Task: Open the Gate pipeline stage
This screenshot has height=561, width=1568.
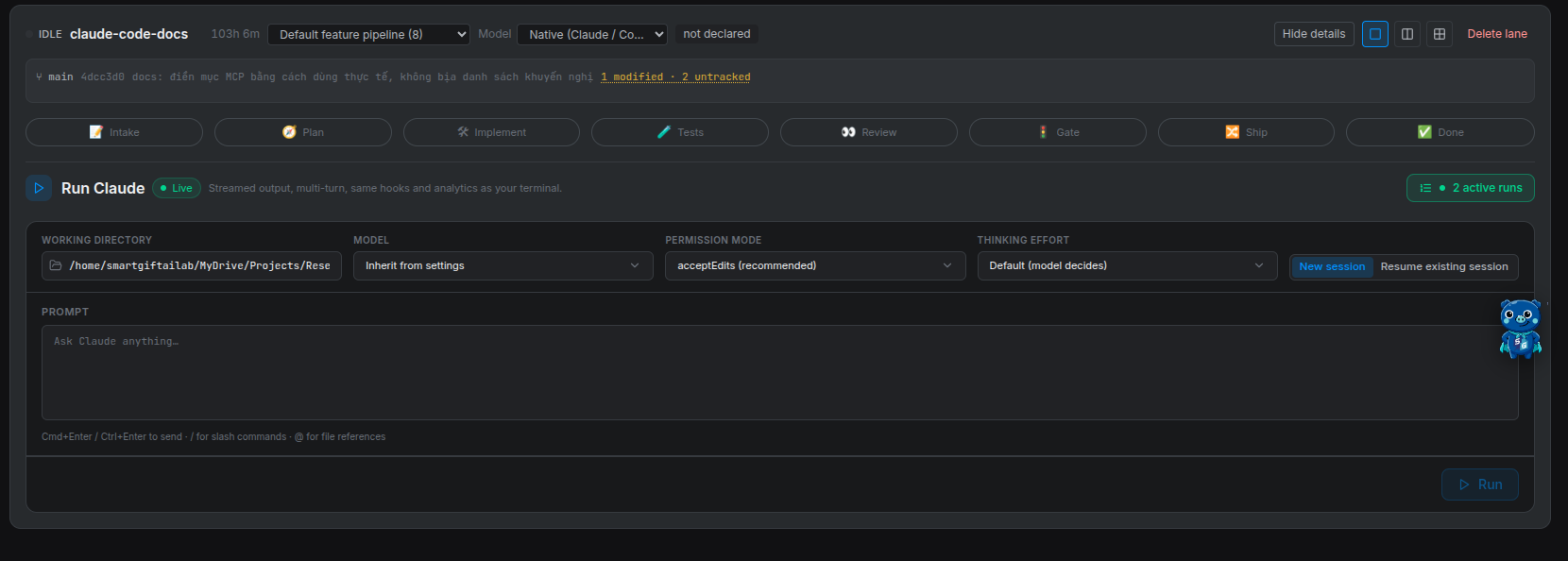Action: pos(1058,132)
